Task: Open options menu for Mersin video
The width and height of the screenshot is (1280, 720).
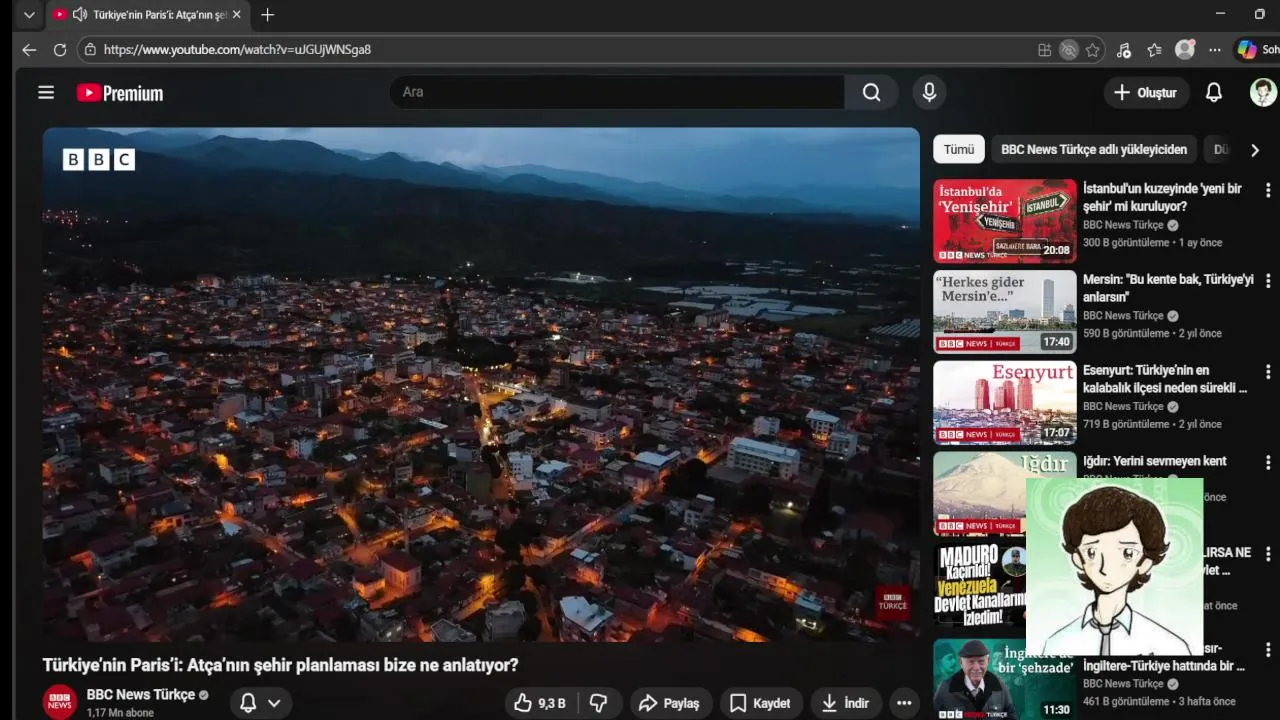Action: coord(1268,281)
